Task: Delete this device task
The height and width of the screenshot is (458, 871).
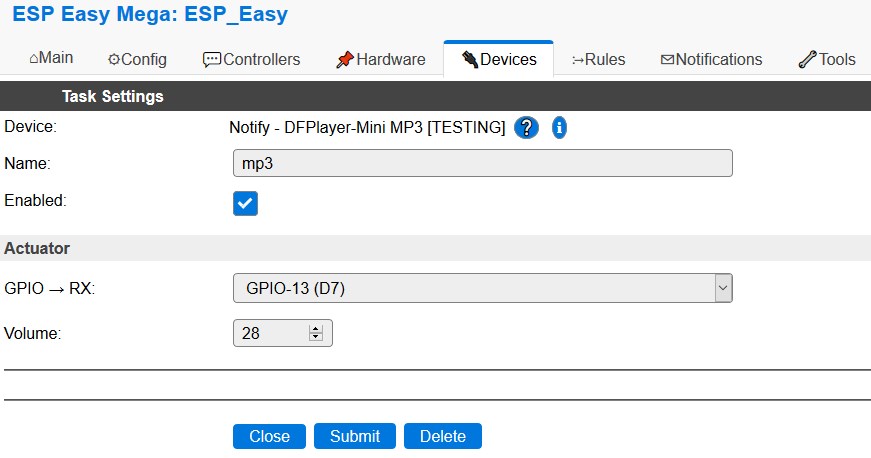Action: (442, 436)
